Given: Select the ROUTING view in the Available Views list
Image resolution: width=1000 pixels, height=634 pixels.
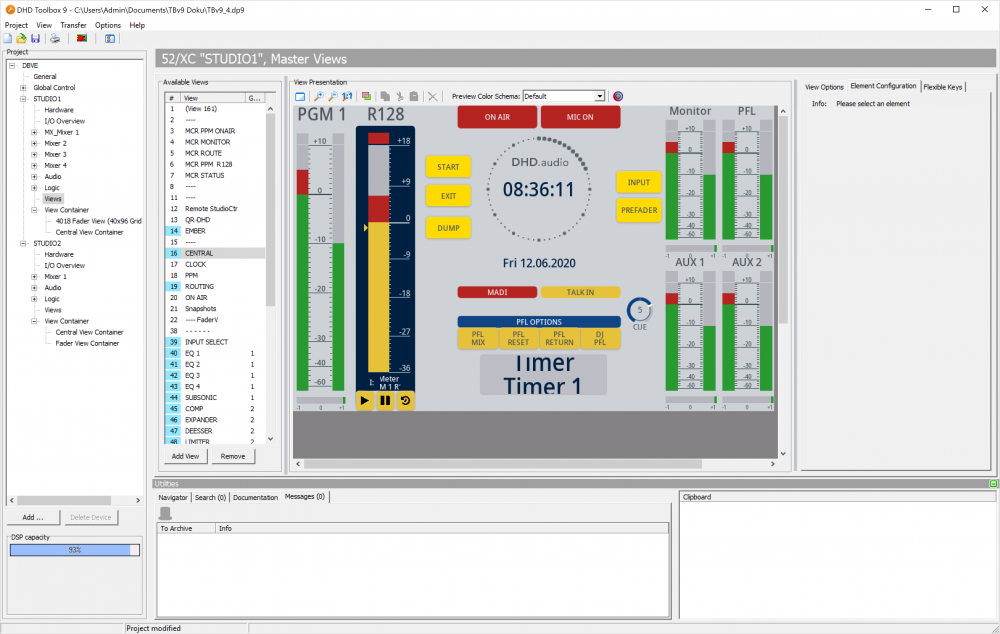Looking at the screenshot, I should (x=199, y=286).
